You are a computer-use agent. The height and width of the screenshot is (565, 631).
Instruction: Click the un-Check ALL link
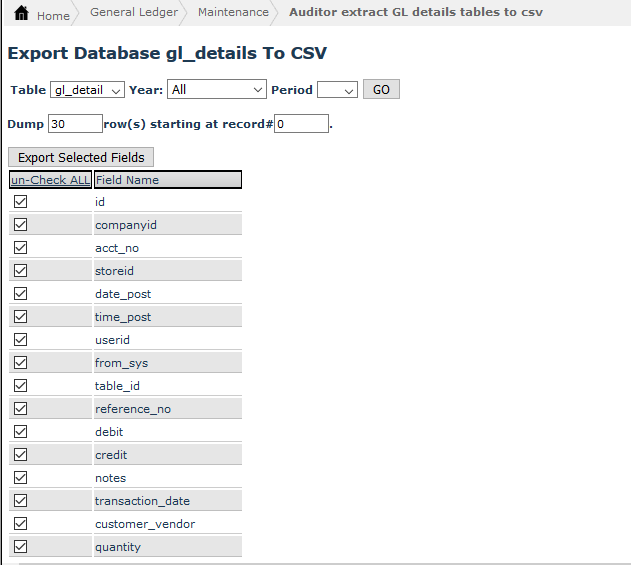click(x=50, y=180)
